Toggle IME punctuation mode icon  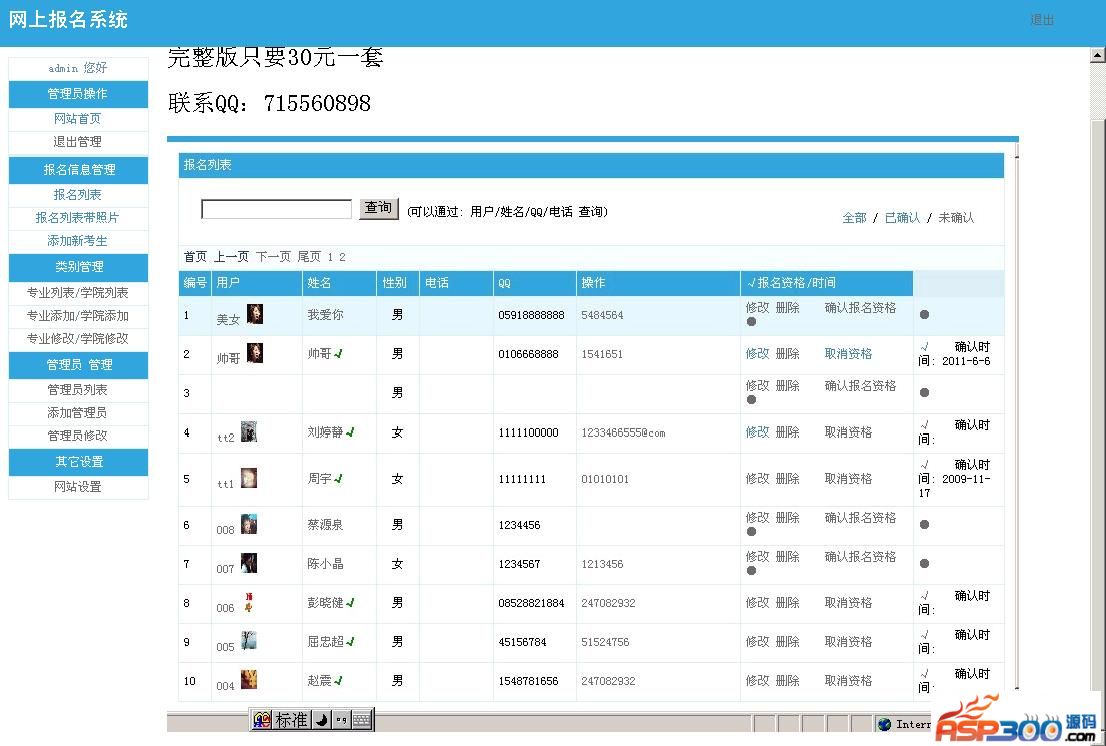(341, 720)
